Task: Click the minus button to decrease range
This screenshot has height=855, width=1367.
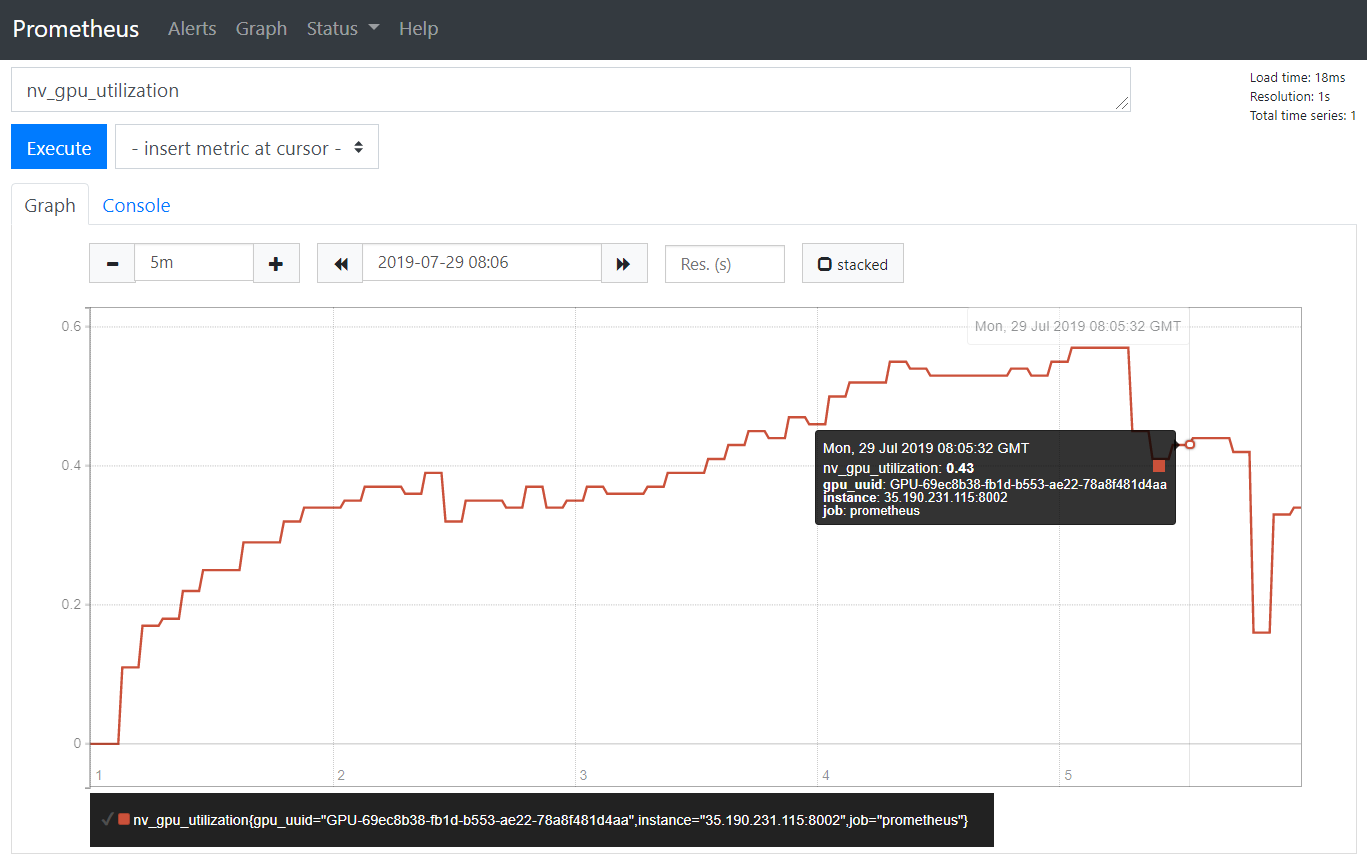Action: click(112, 264)
